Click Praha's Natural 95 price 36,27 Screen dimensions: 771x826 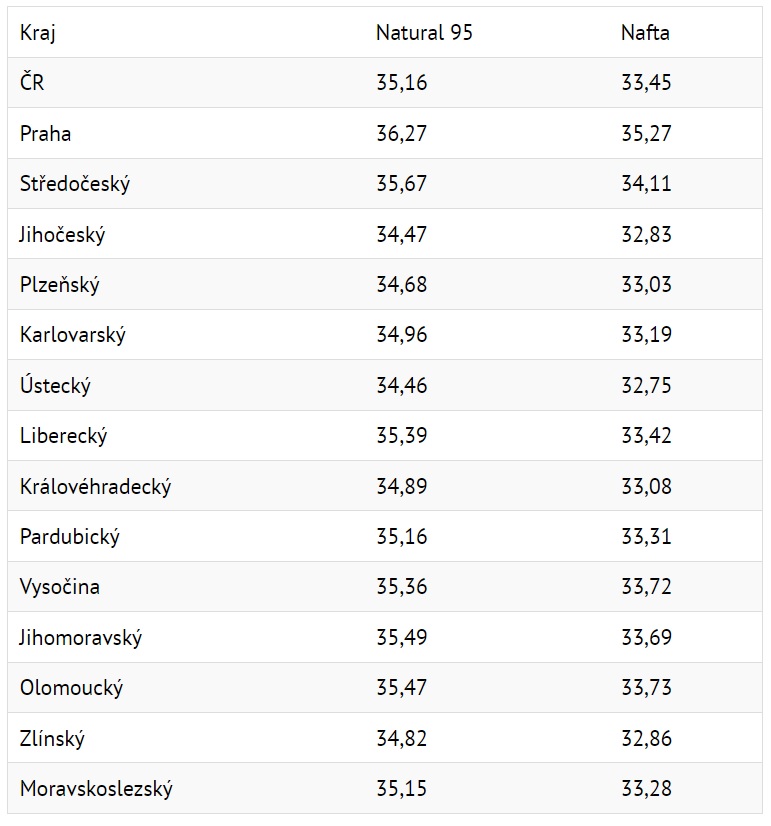401,133
